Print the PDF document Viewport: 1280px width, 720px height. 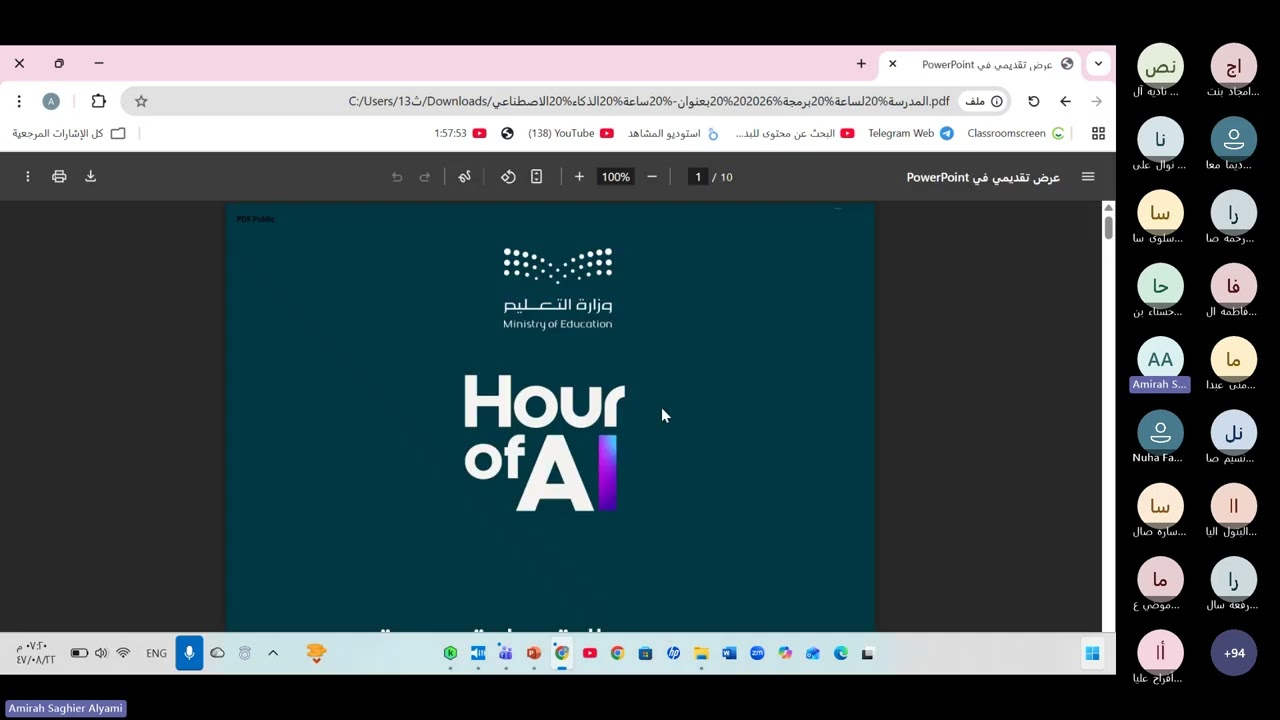(59, 177)
